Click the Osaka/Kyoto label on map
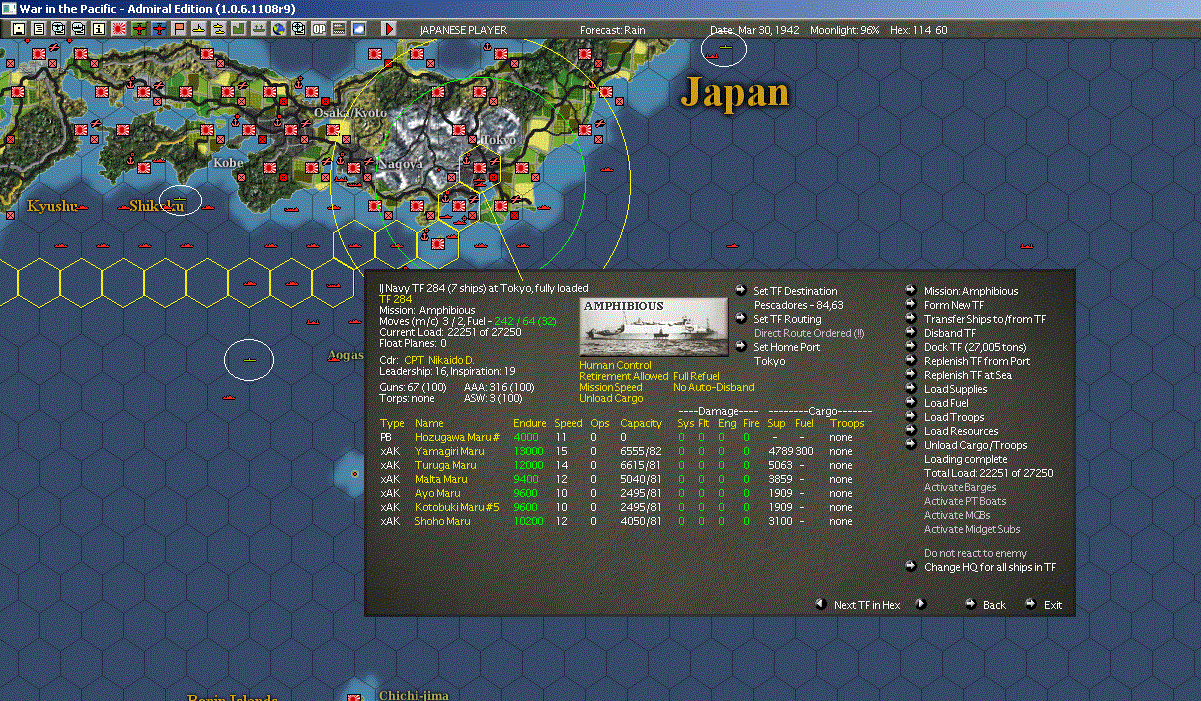Screen dimensions: 1201x701 pos(350,113)
